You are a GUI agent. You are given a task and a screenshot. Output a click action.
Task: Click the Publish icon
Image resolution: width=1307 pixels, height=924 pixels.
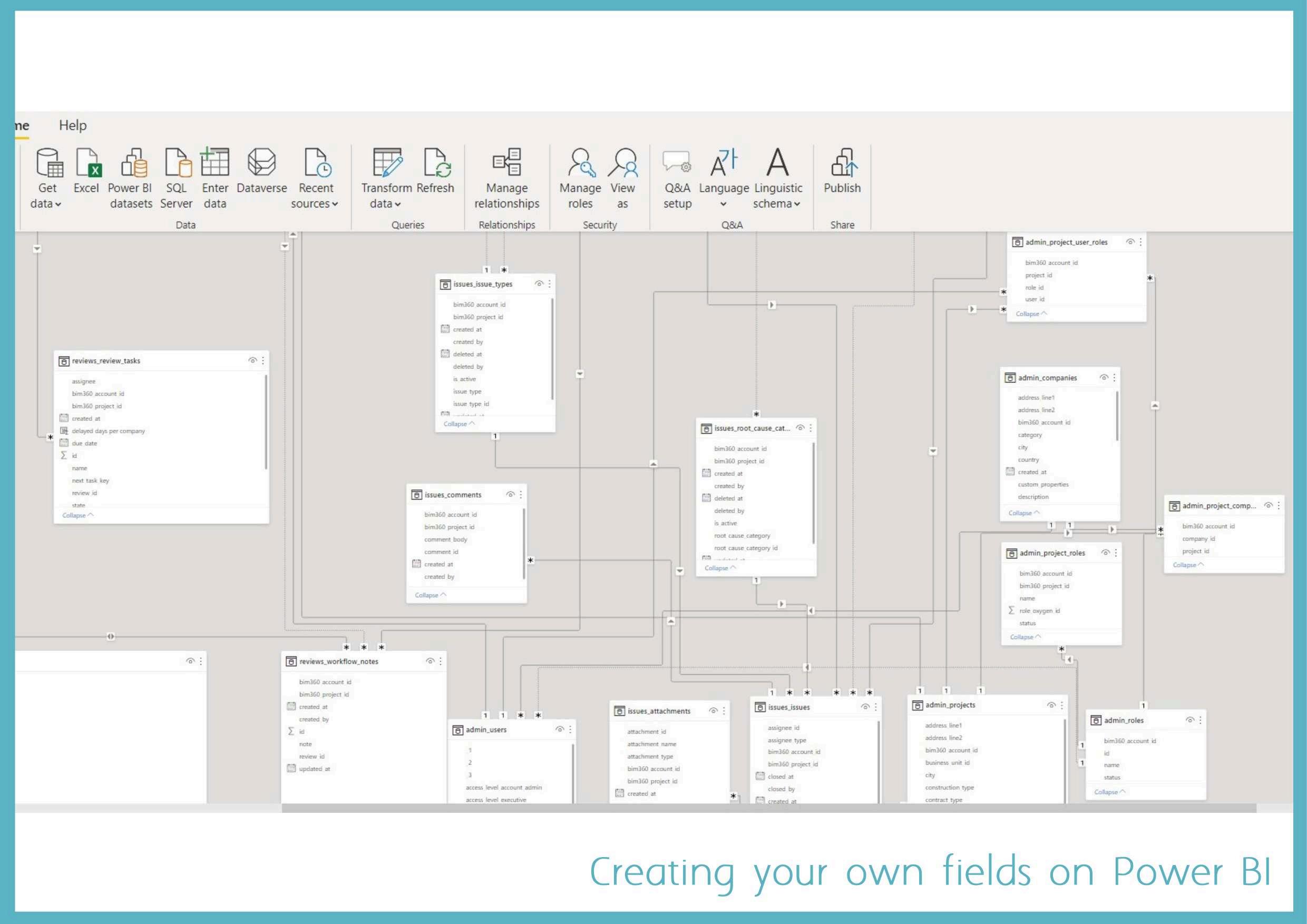[x=843, y=163]
